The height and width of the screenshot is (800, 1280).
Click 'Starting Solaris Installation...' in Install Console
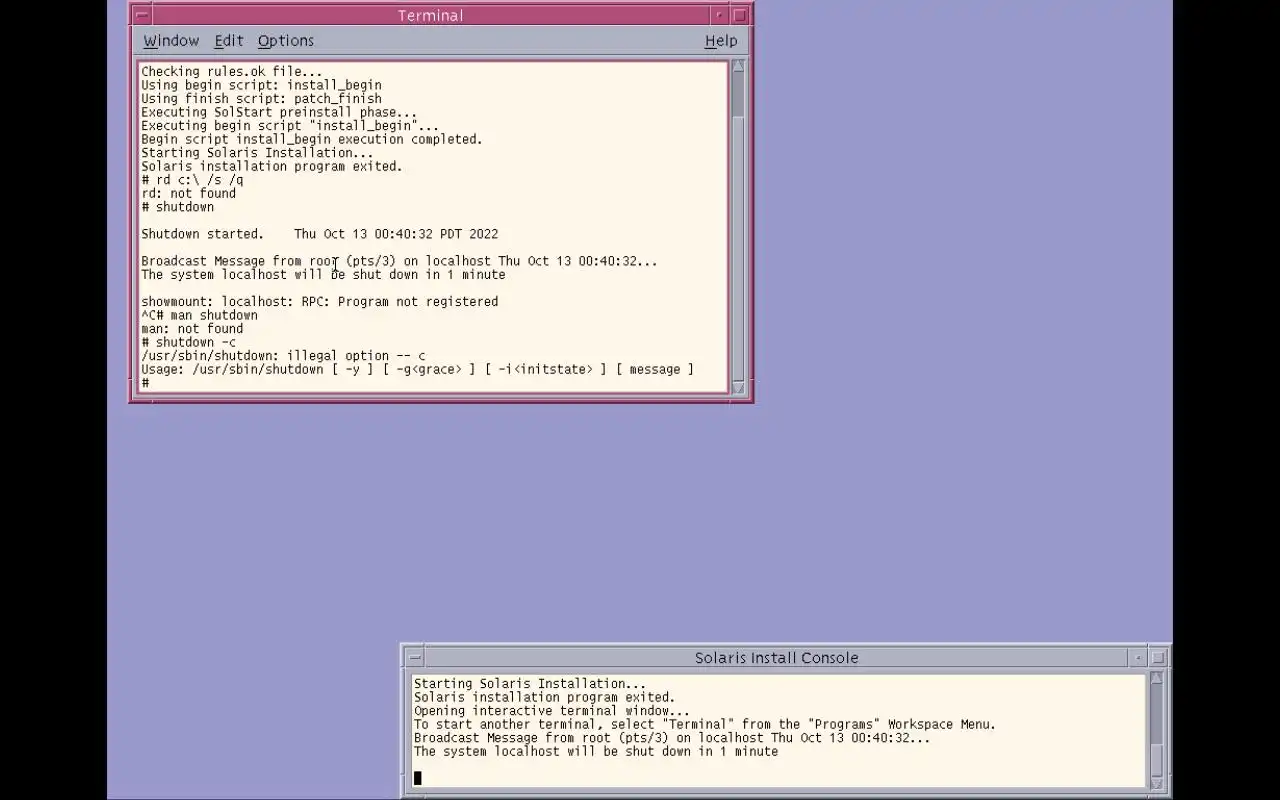click(530, 684)
